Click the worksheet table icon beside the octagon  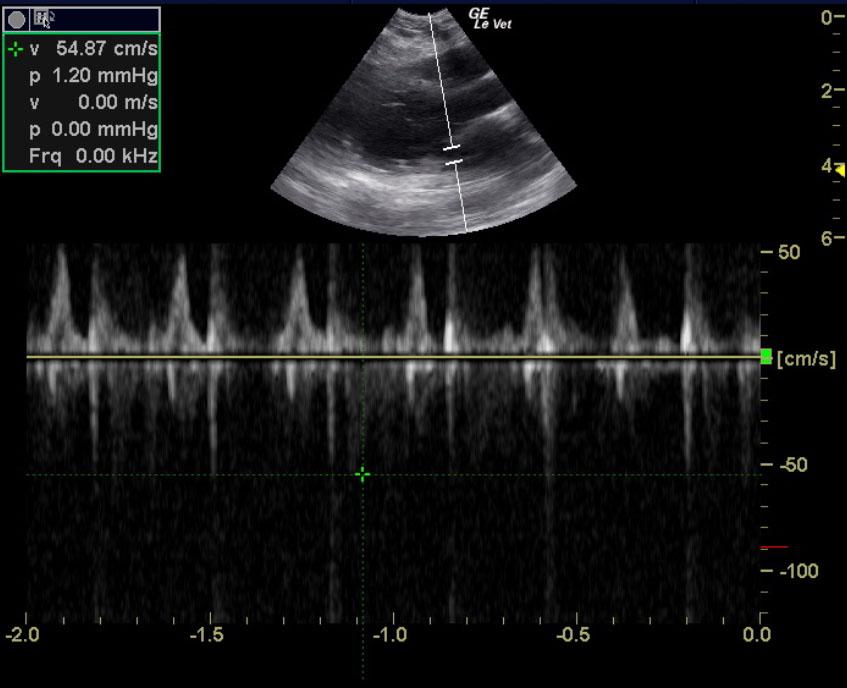(x=43, y=18)
